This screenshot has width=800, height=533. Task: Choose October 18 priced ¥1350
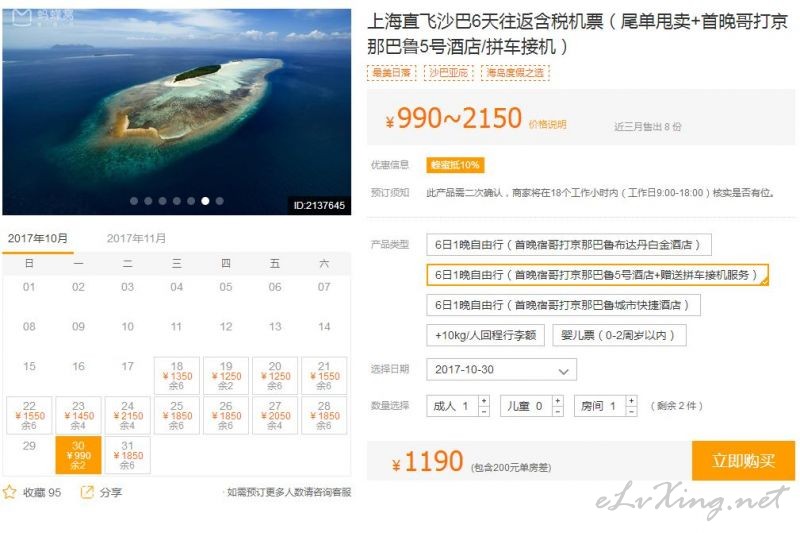(x=177, y=375)
